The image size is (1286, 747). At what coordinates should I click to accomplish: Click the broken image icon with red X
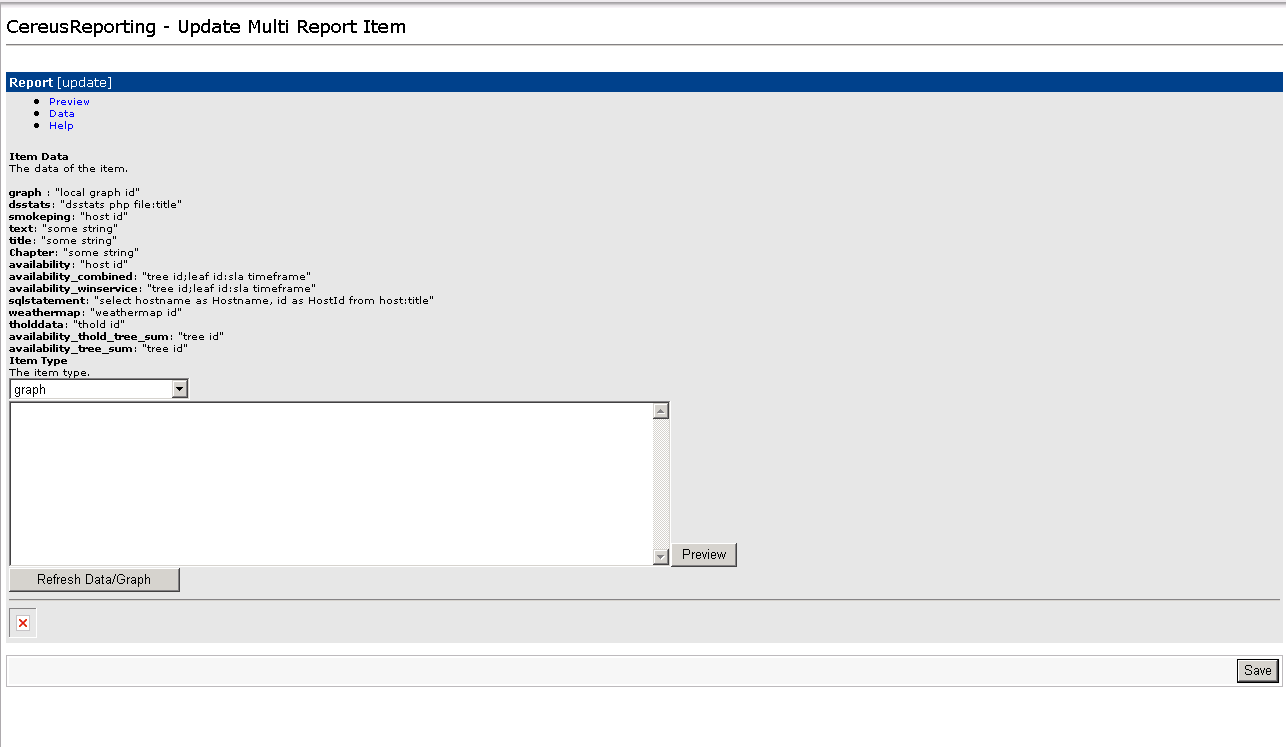click(x=23, y=623)
